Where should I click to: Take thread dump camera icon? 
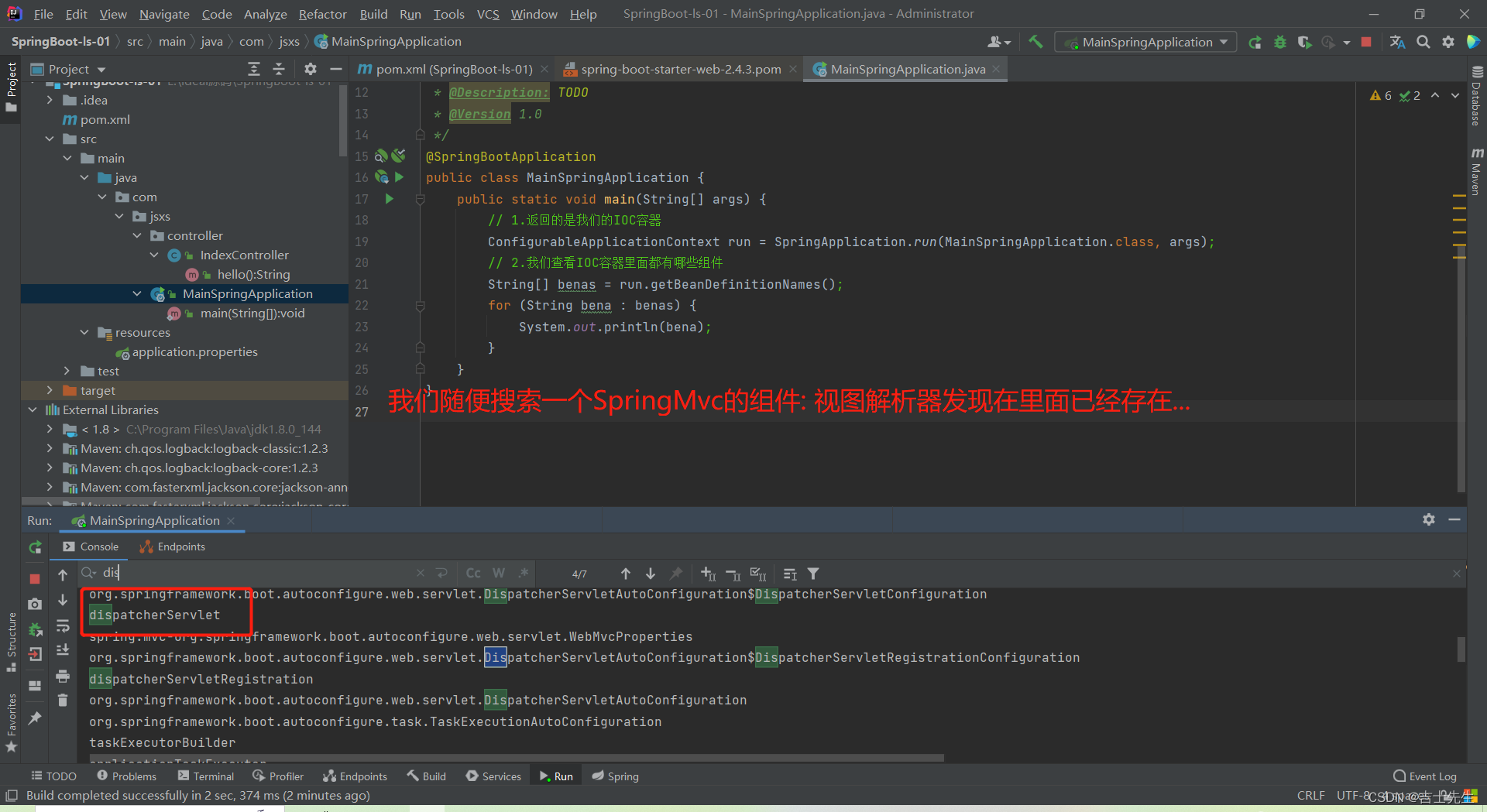pos(35,603)
